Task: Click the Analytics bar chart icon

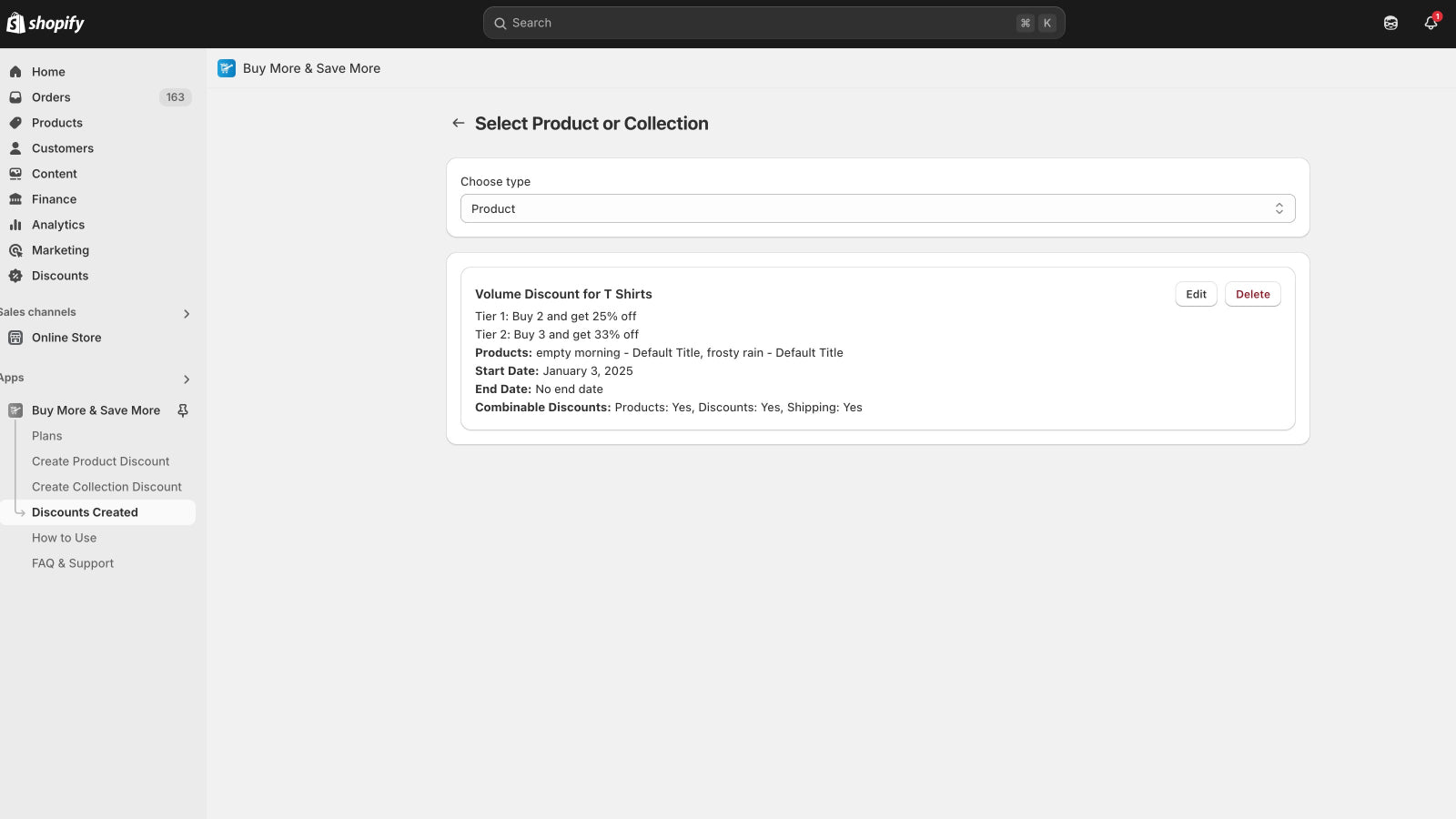Action: point(15,225)
